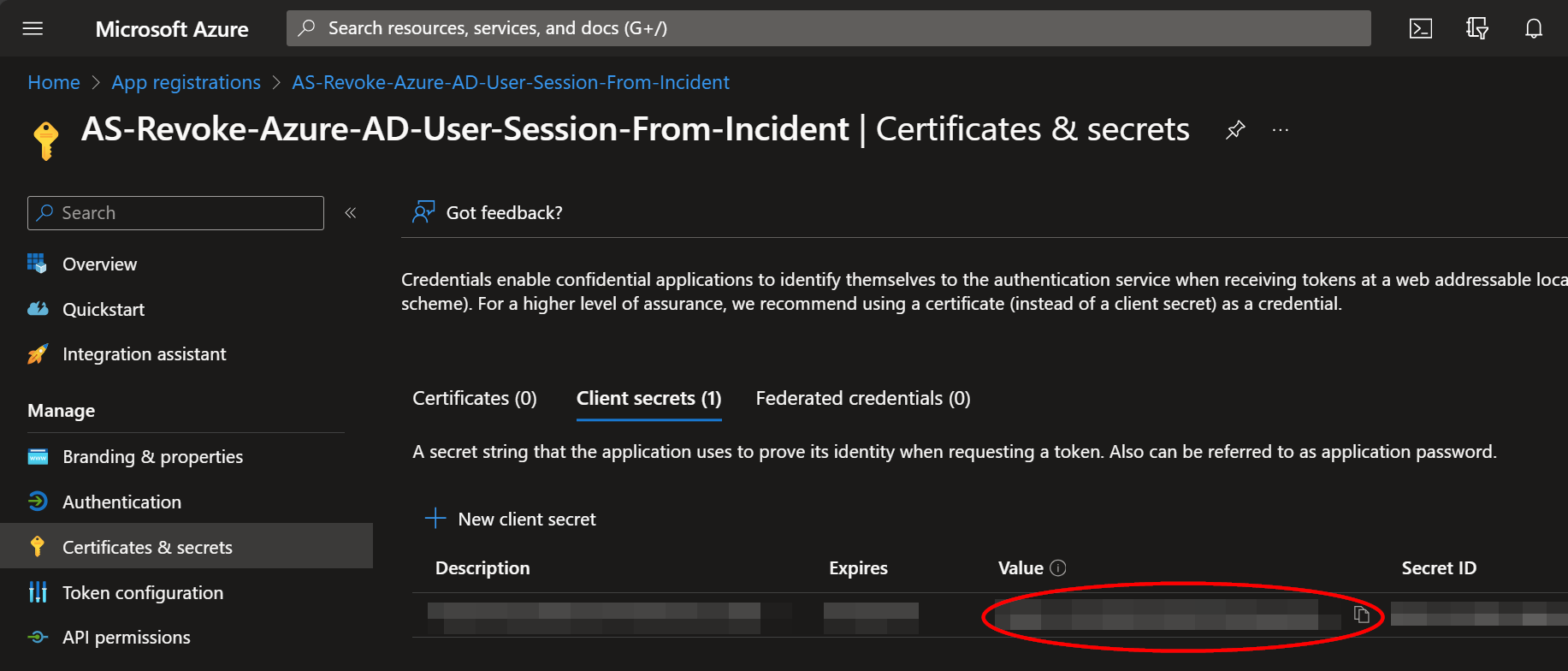Go to App registrations breadcrumb
1568x671 pixels.
[x=186, y=82]
